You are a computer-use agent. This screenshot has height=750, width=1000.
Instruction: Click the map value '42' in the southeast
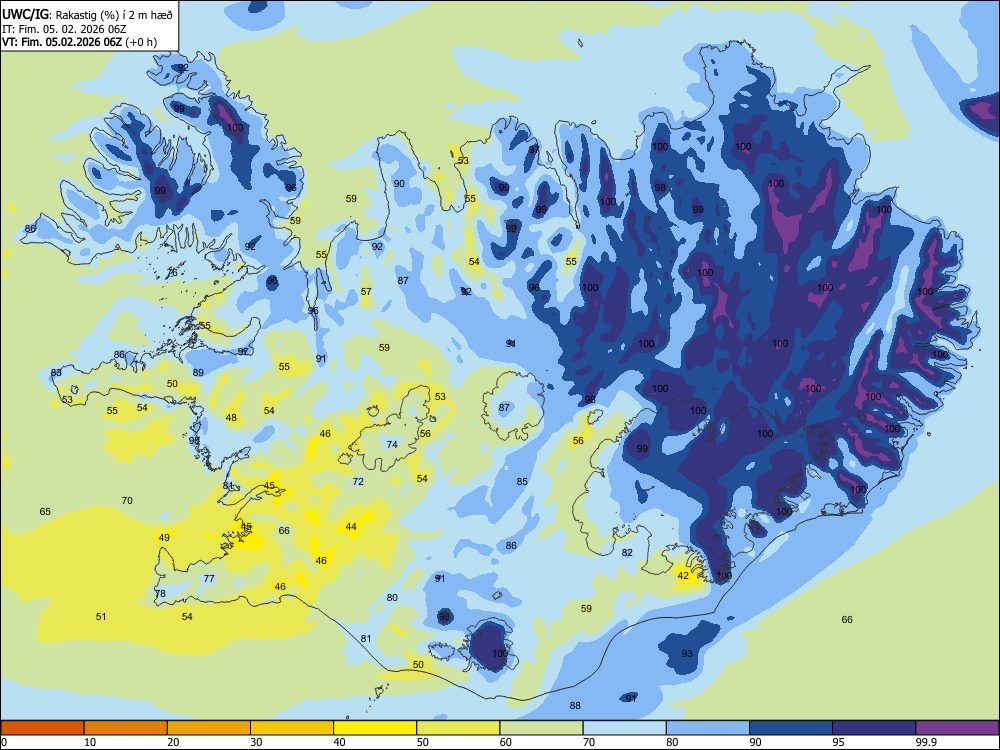pos(683,575)
